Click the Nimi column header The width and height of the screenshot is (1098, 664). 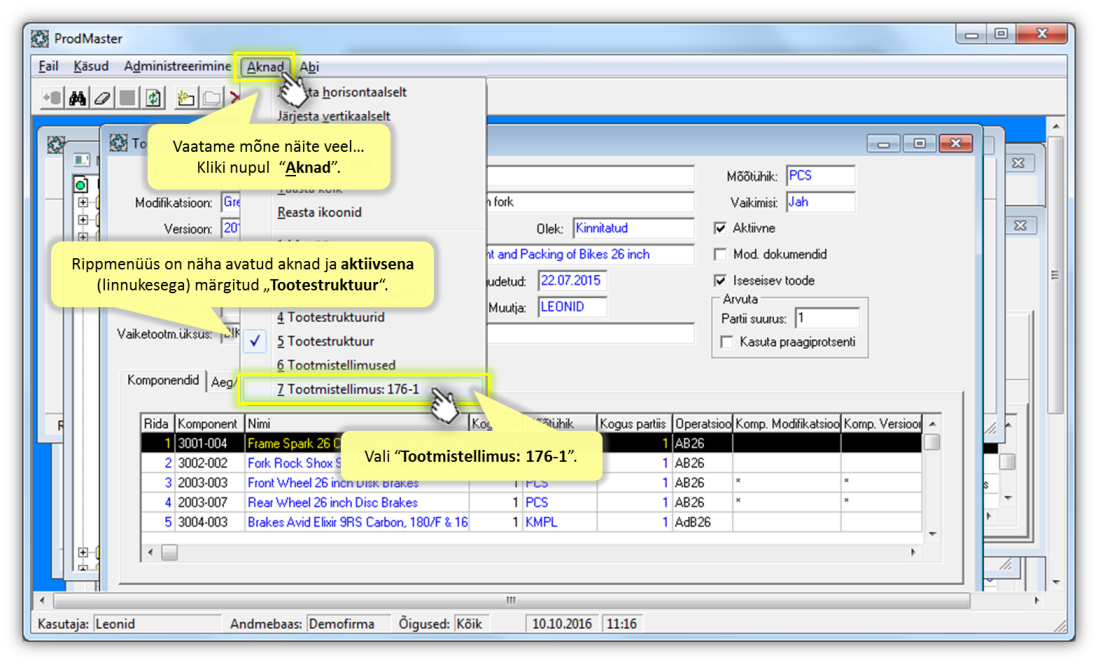coord(356,424)
